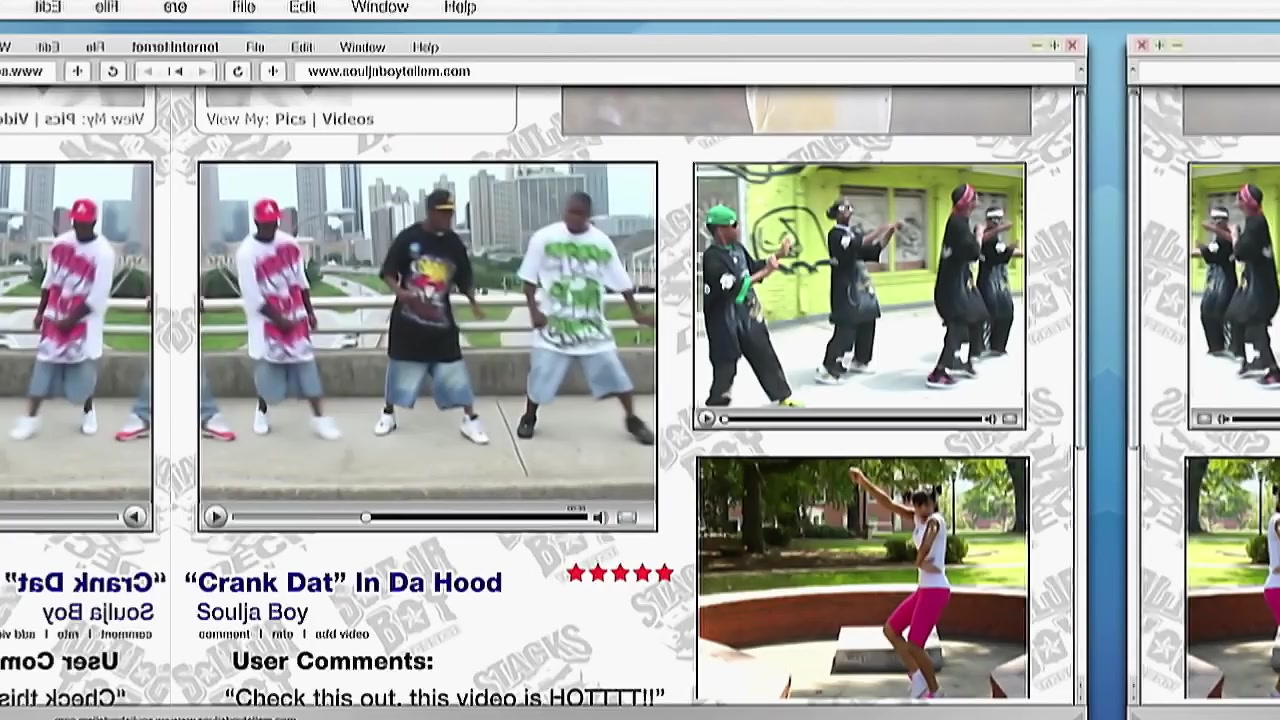Click the gray banner image above green wall video

(x=796, y=110)
